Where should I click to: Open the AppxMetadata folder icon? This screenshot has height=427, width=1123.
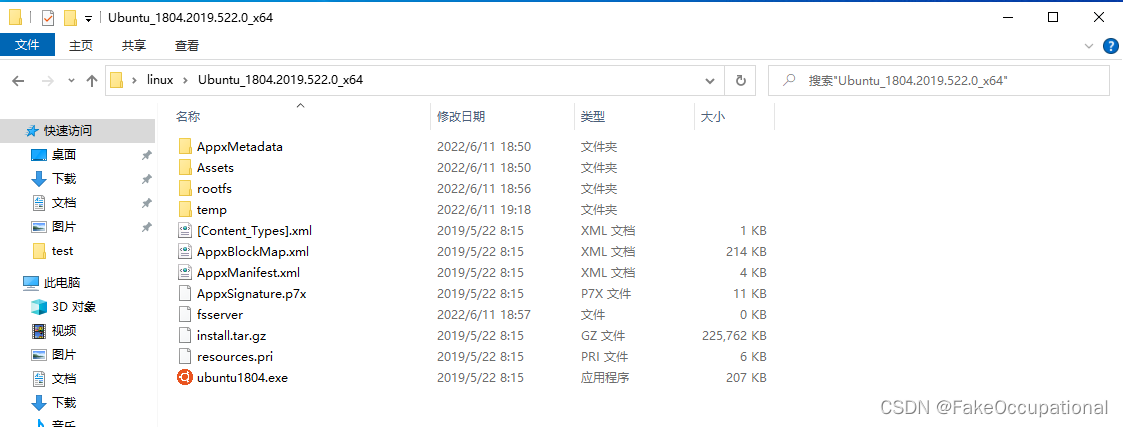(185, 147)
